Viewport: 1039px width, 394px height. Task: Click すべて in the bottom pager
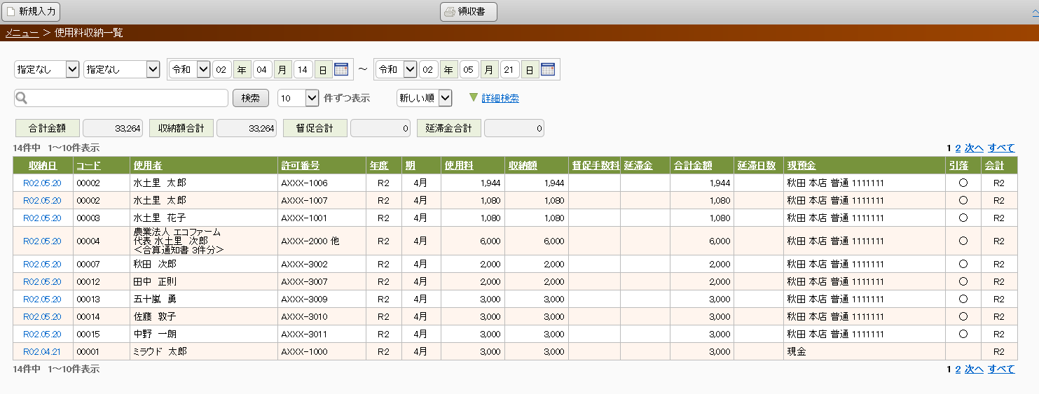1001,369
